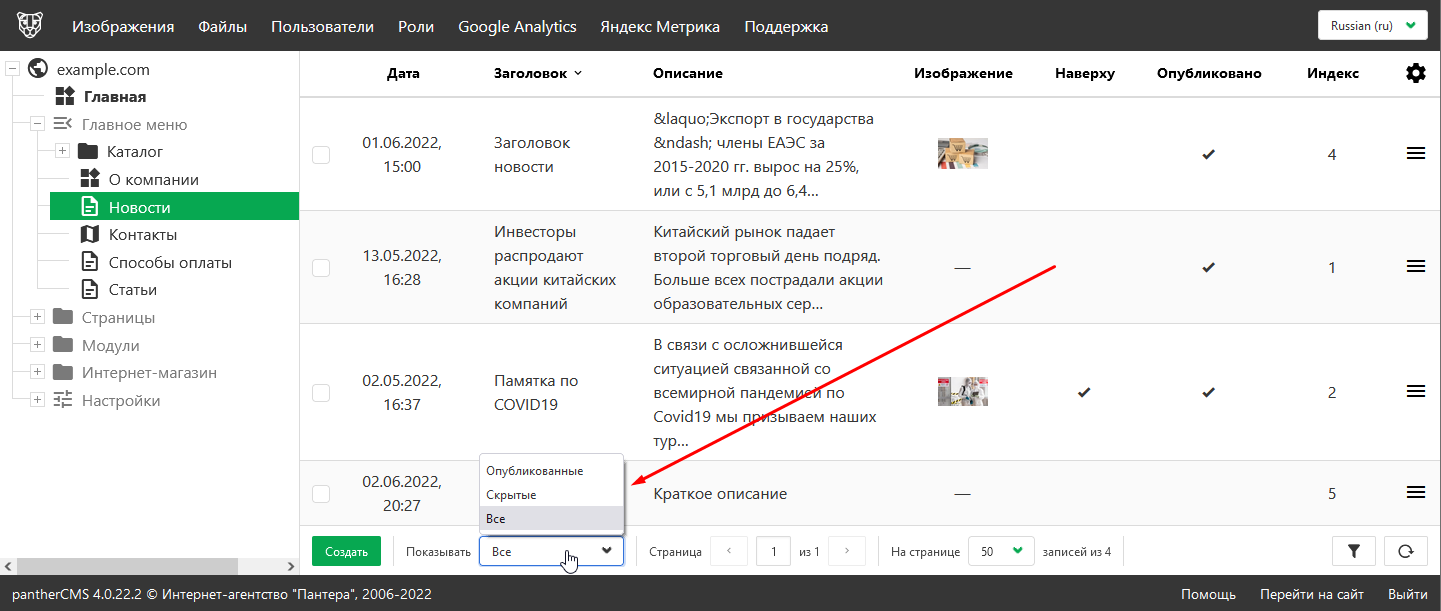Image resolution: width=1441 pixels, height=611 pixels.
Task: Tick checkbox for 02.05.2022 COVID19 row
Action: click(x=321, y=393)
